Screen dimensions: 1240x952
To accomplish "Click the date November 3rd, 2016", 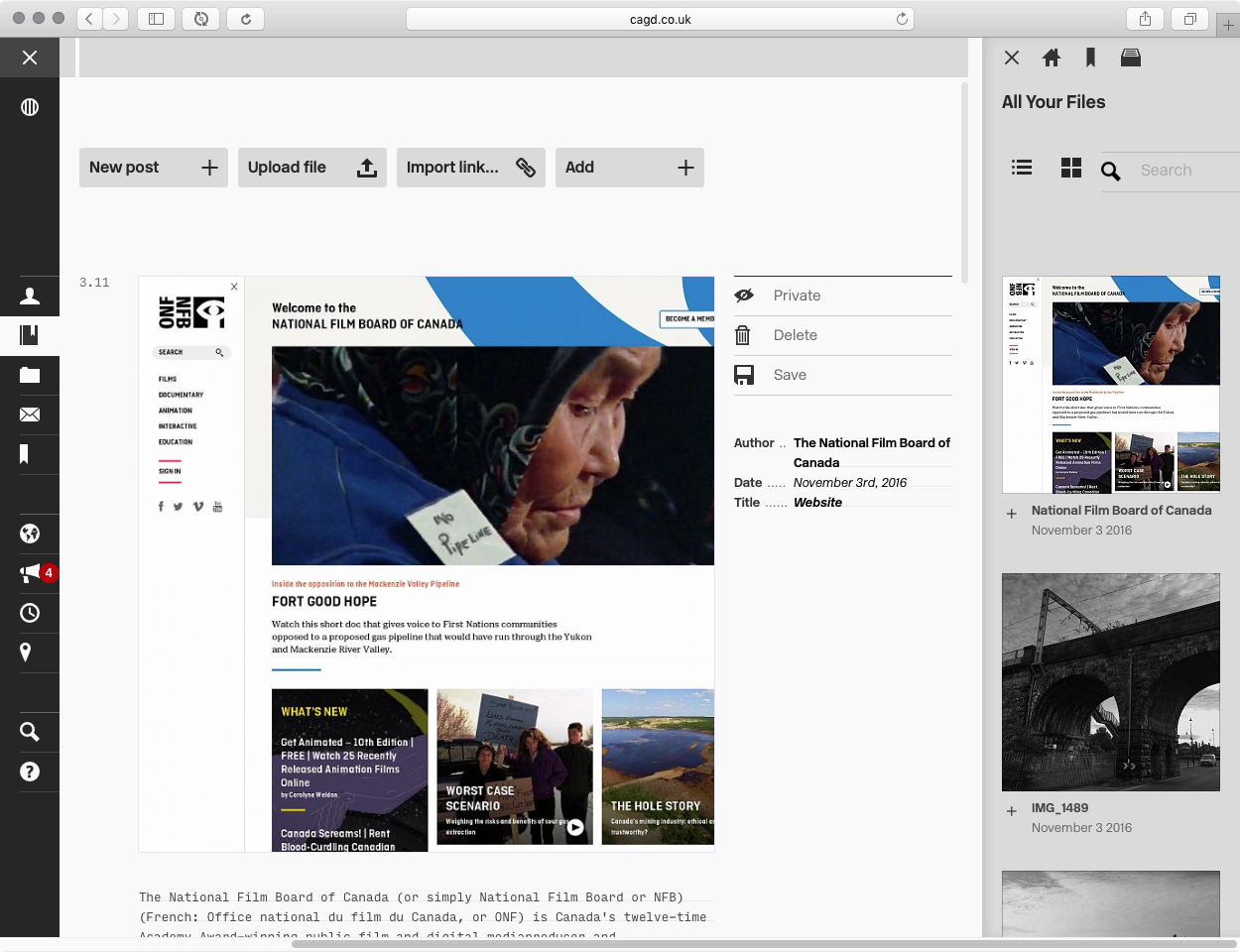I will 850,483.
